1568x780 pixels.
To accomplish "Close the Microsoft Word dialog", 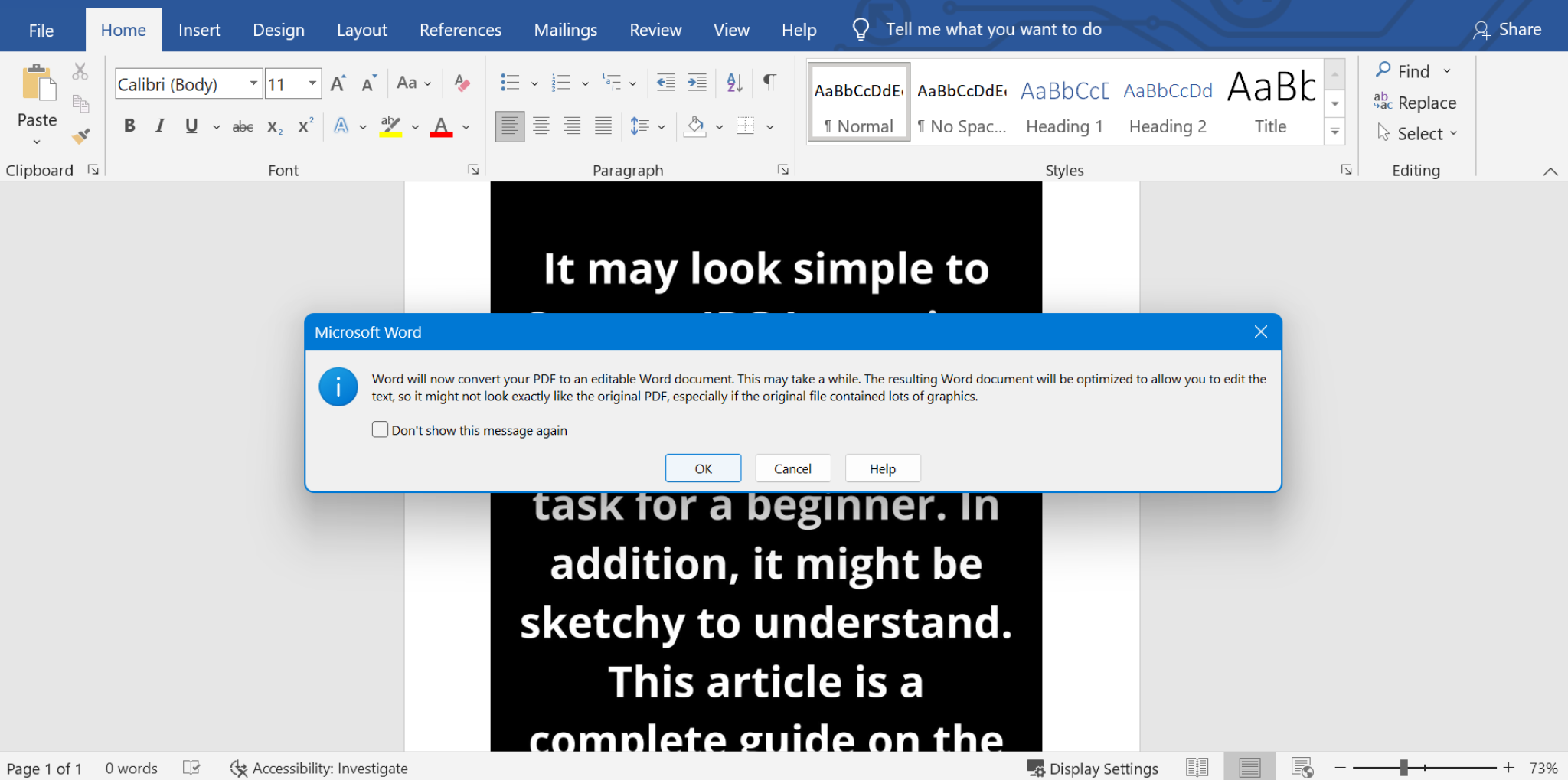I will click(x=1261, y=331).
